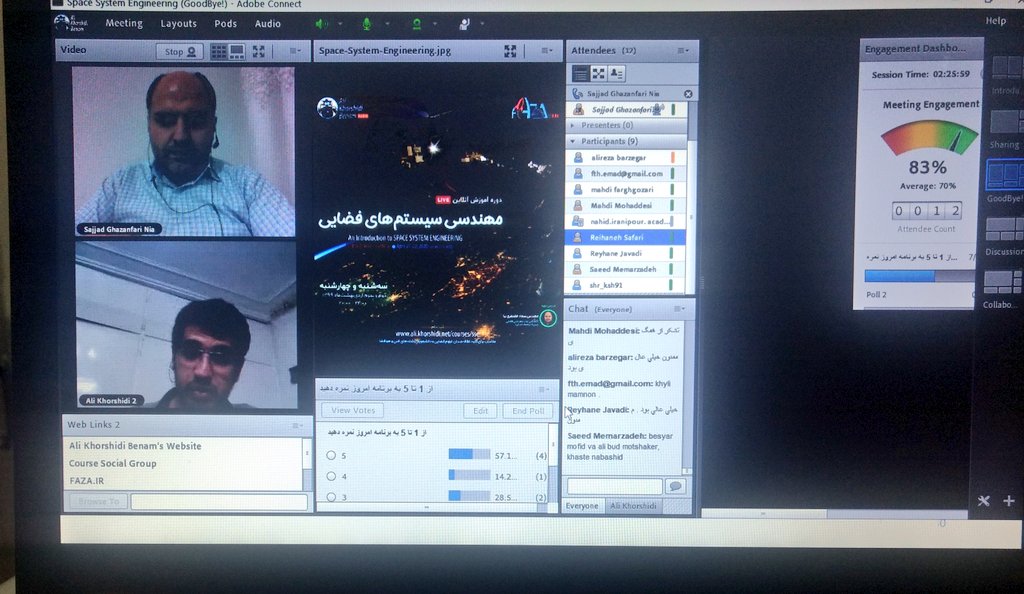Open the webcam options dropdown arrow
This screenshot has width=1024, height=594.
(x=435, y=24)
